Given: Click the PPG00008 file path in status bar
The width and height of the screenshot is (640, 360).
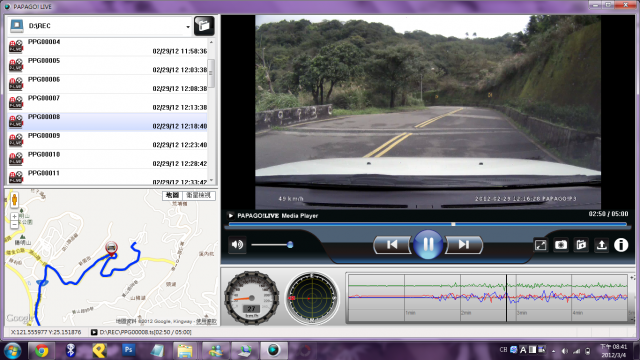Looking at the screenshot, I should point(145,332).
